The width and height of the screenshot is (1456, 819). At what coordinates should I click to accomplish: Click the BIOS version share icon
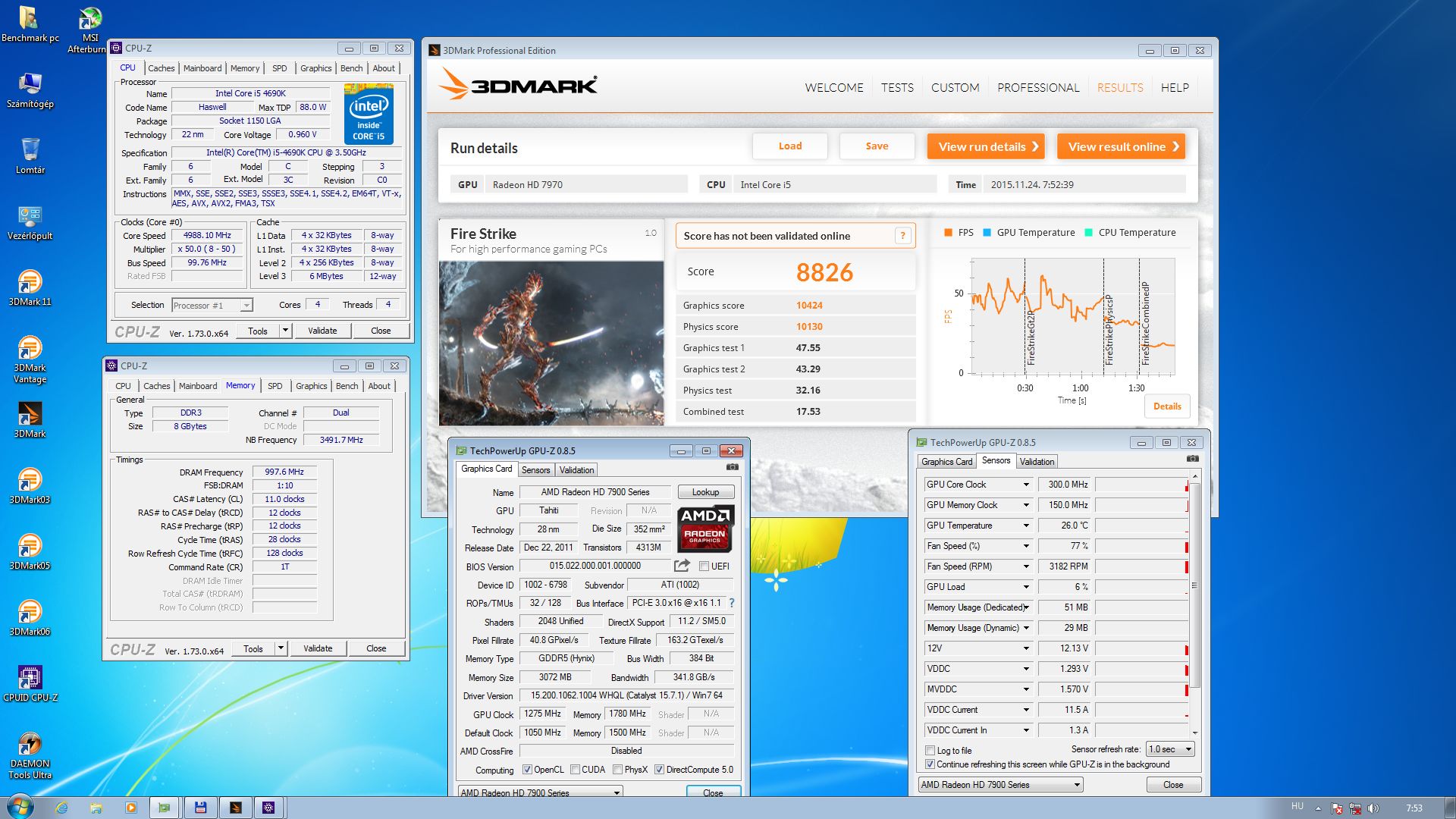click(x=682, y=566)
